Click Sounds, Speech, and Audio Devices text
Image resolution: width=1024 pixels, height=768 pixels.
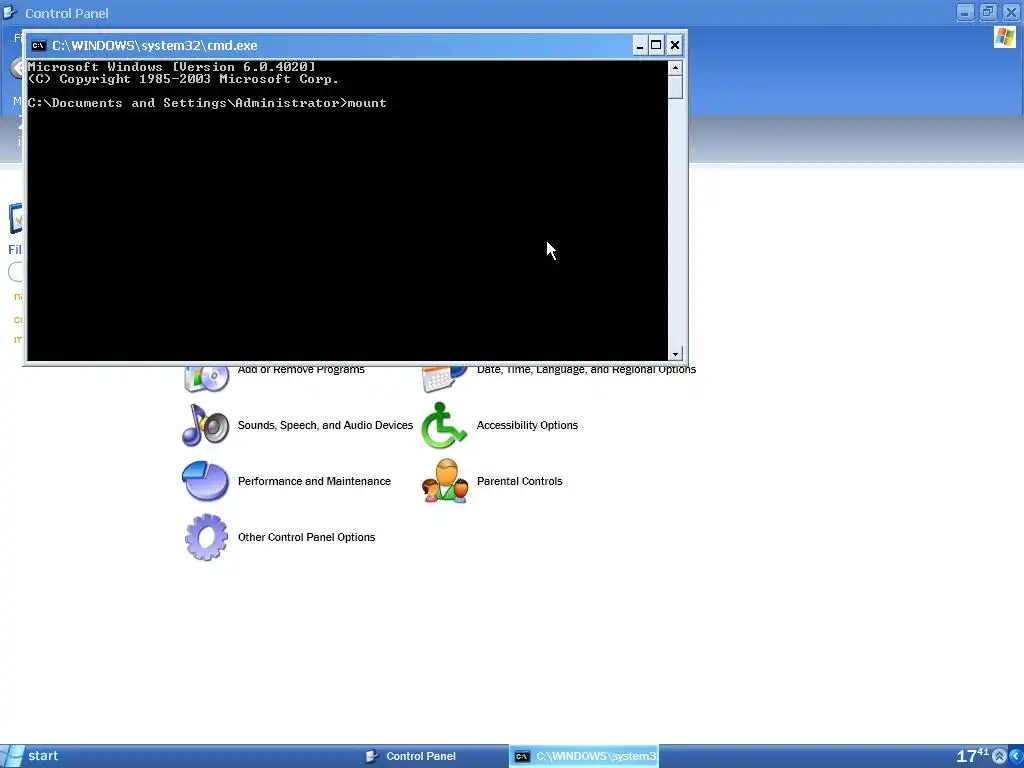click(x=325, y=425)
